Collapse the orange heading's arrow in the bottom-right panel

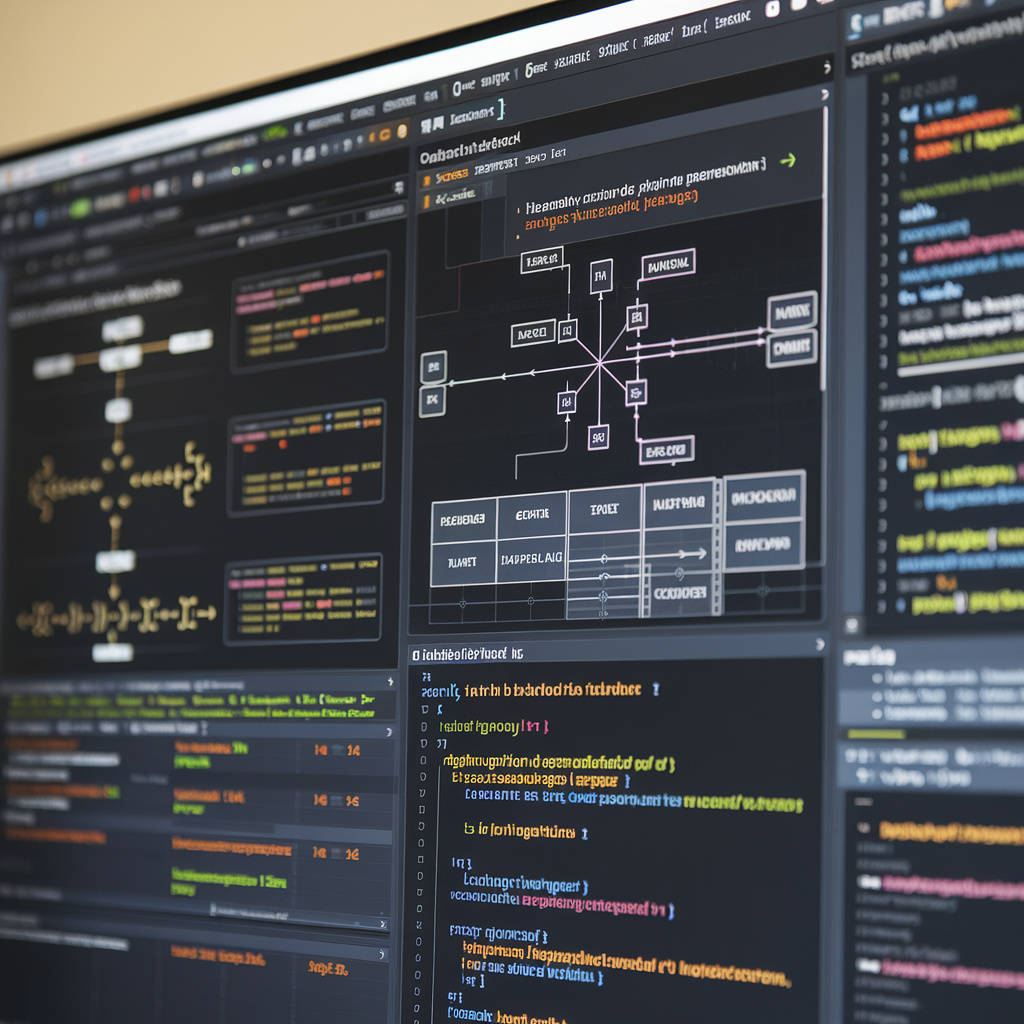863,828
